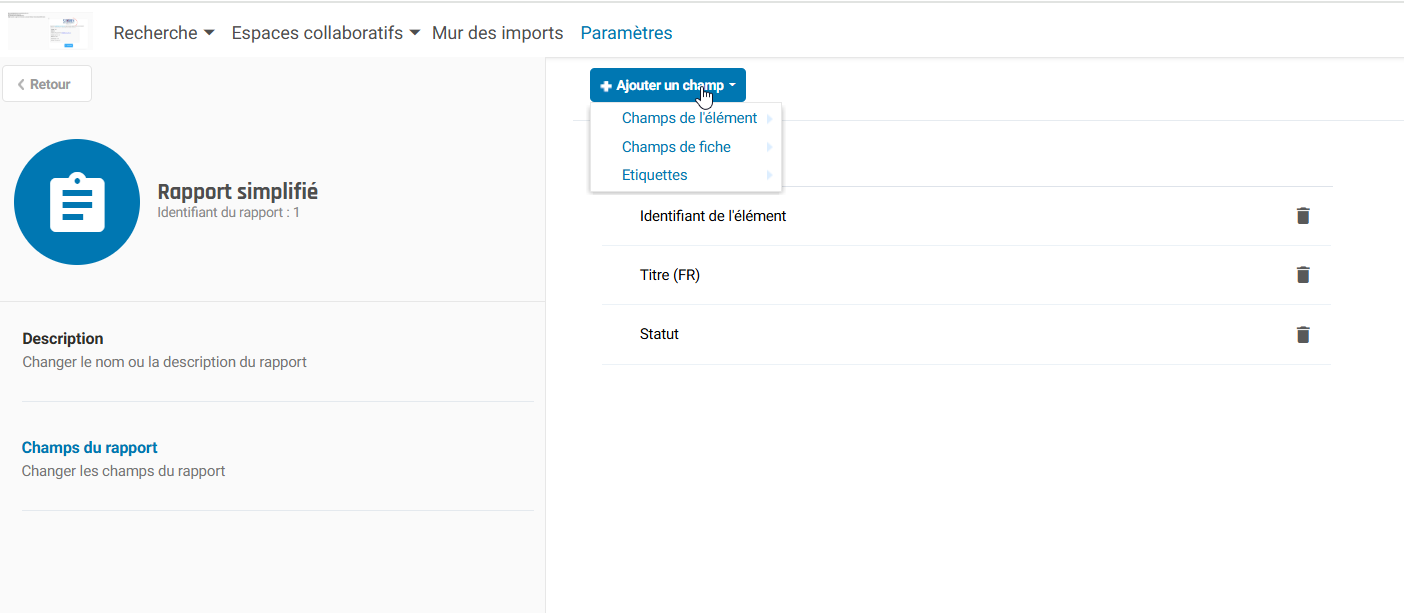Open the "Champs du rapport" settings link

point(89,447)
